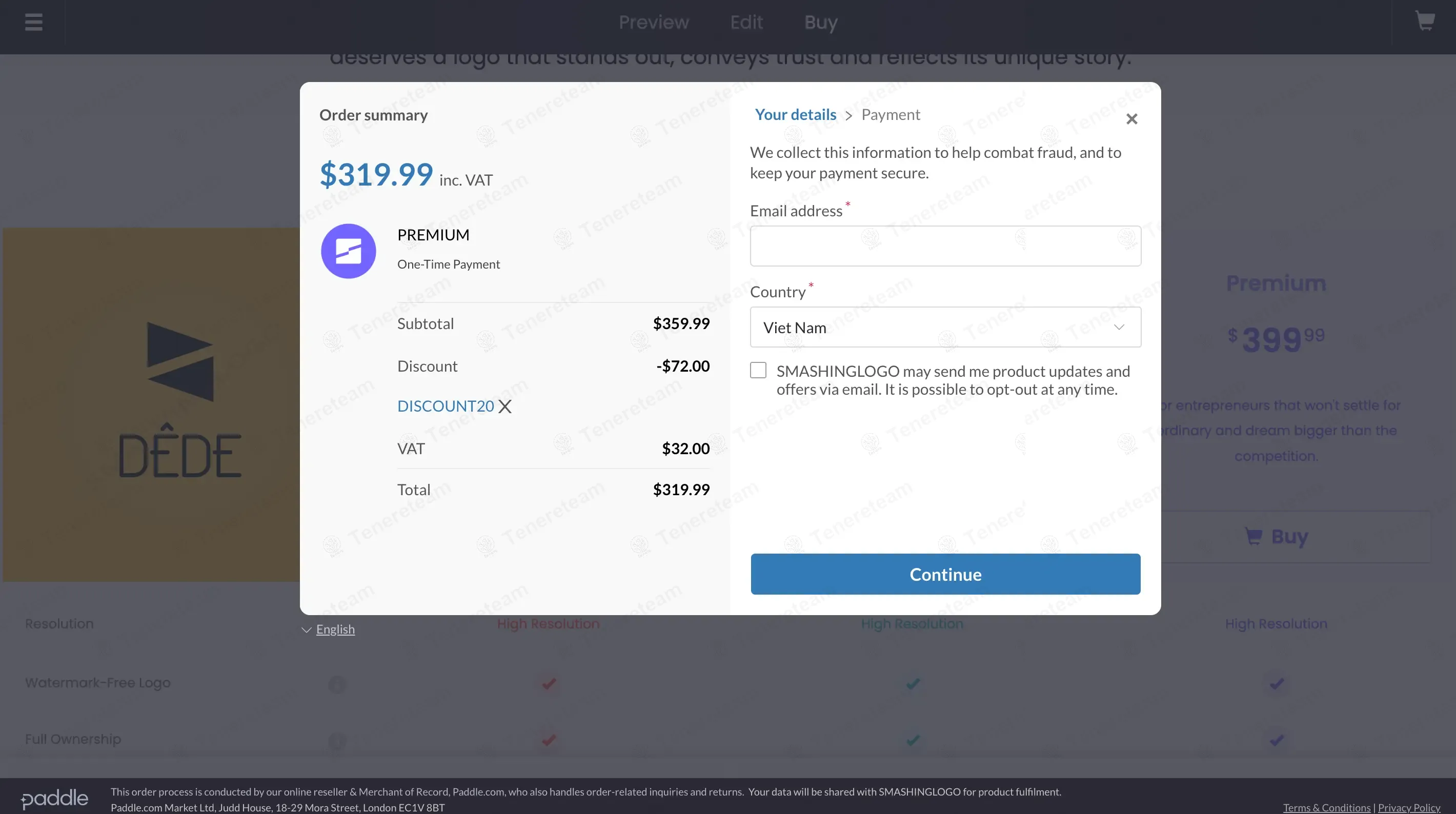Switch to the Preview tab
Image resolution: width=1456 pixels, height=814 pixels.
coord(653,23)
